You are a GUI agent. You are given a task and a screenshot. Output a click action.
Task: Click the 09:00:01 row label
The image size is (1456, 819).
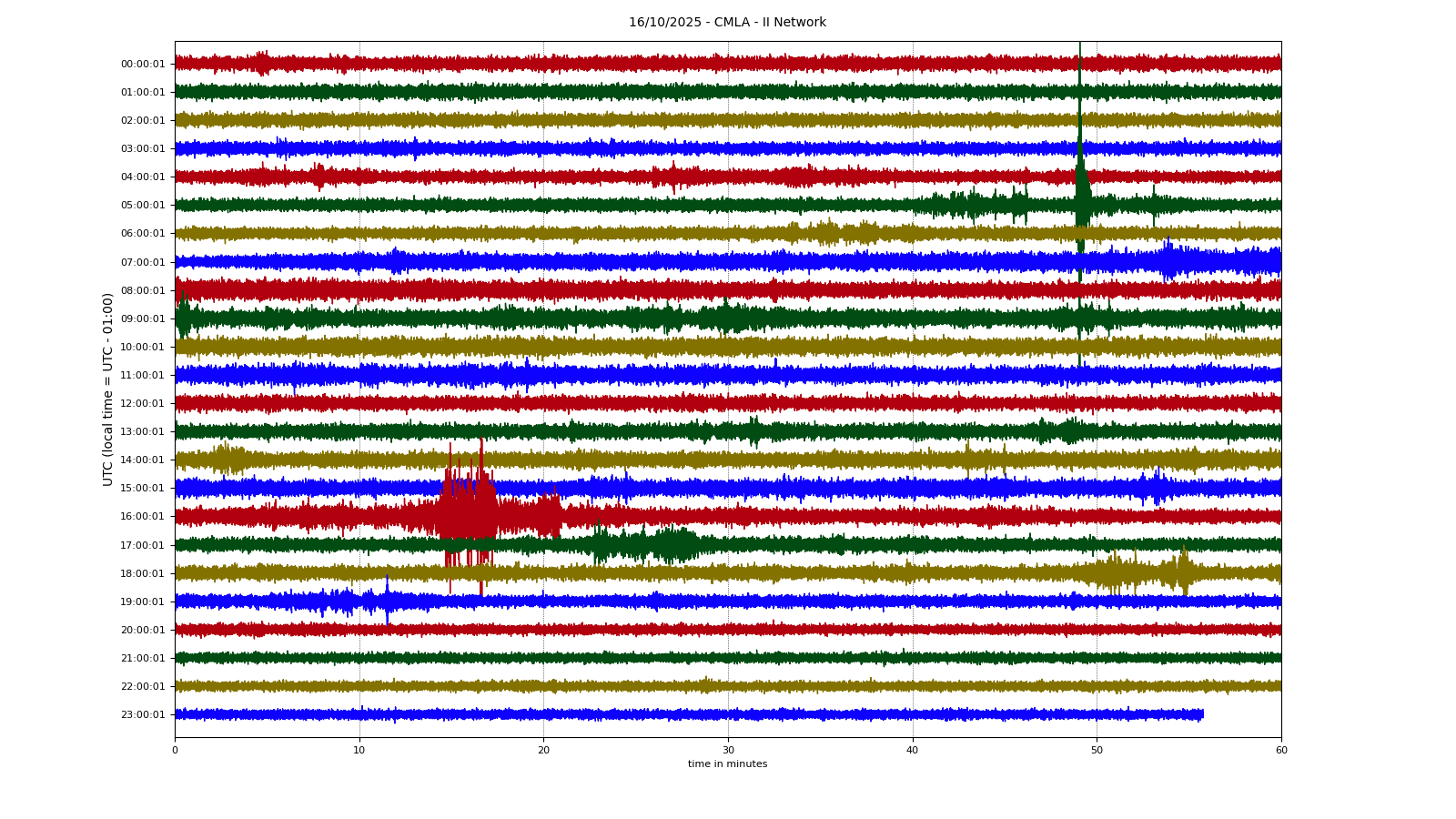click(x=143, y=319)
